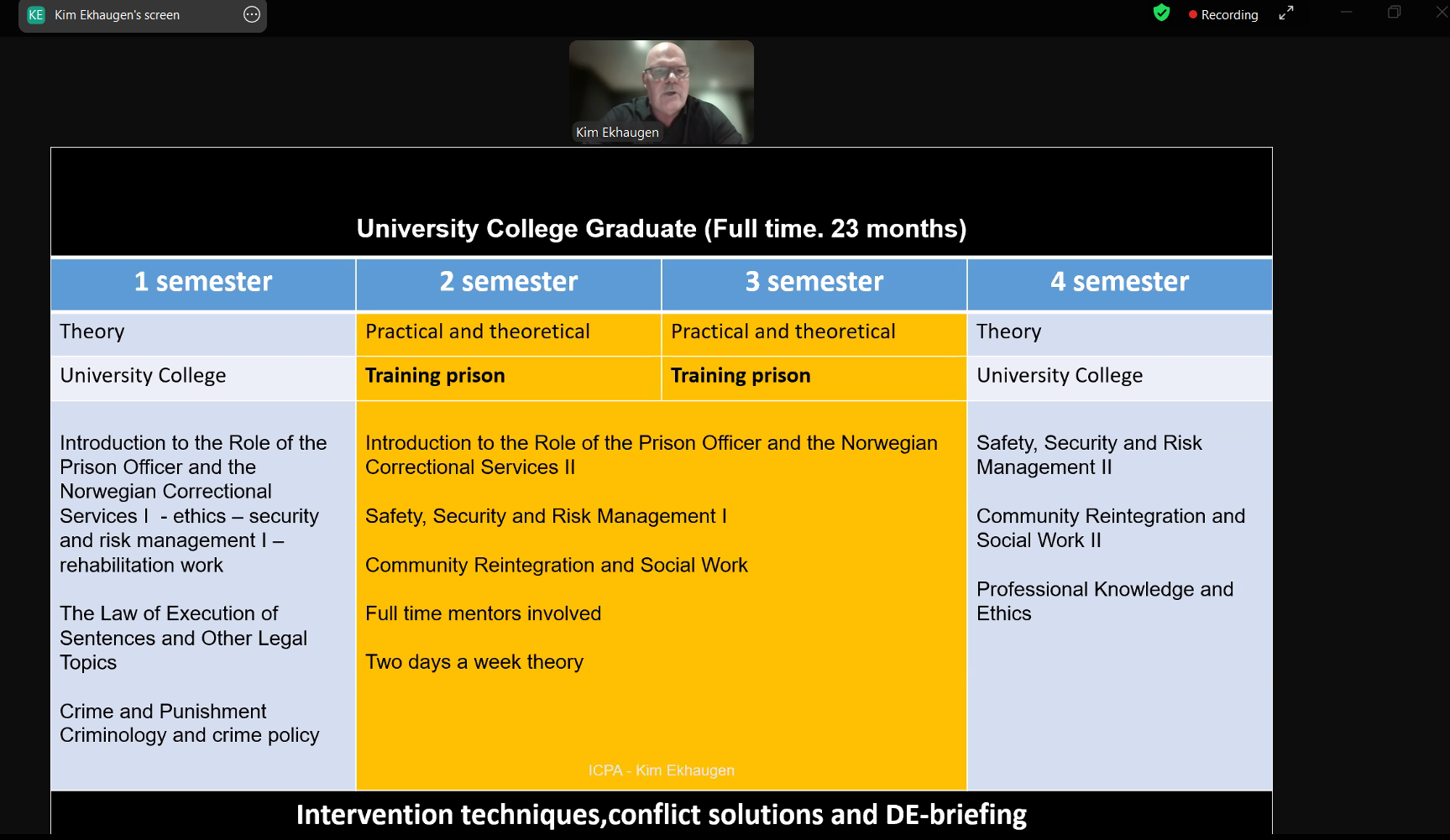
Task: Select Kim Ekhaugen's video thumbnail
Action: point(662,84)
